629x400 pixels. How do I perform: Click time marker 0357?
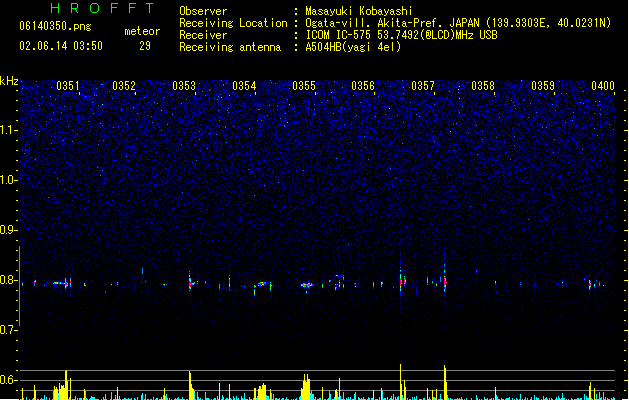point(423,86)
